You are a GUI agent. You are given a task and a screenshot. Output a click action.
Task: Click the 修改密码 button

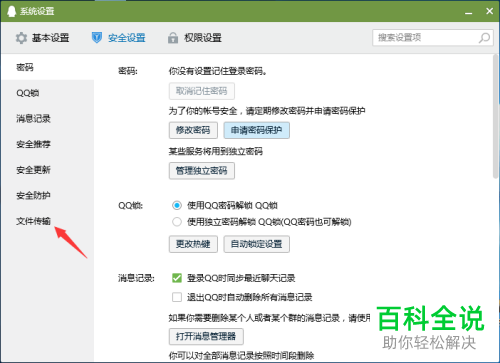[193, 130]
